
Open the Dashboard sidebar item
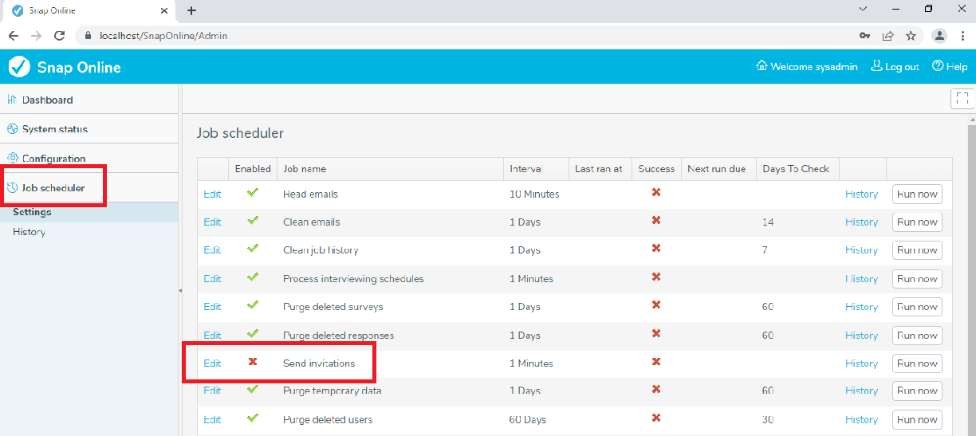coord(46,100)
